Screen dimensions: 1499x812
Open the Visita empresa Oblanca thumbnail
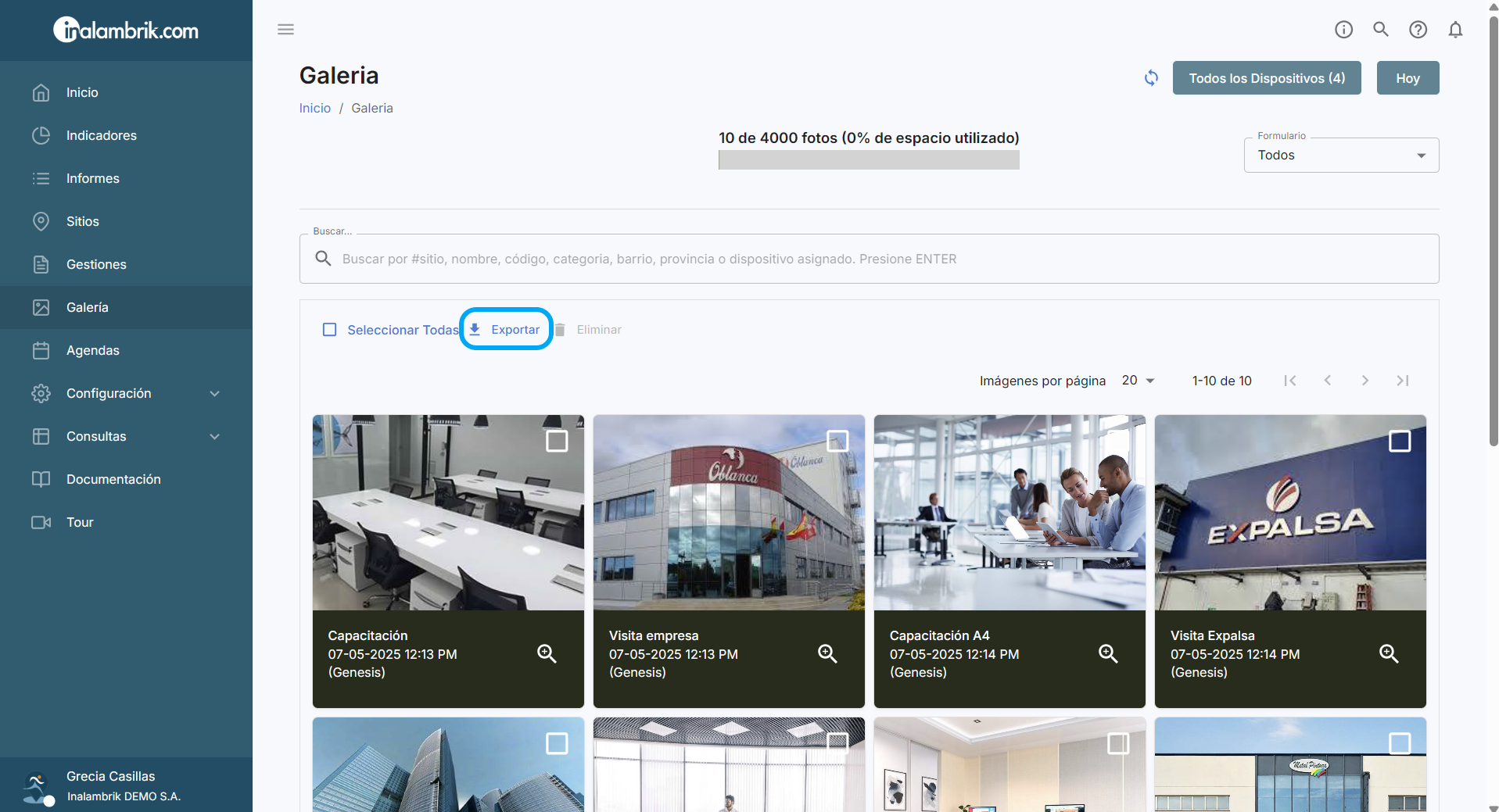729,513
